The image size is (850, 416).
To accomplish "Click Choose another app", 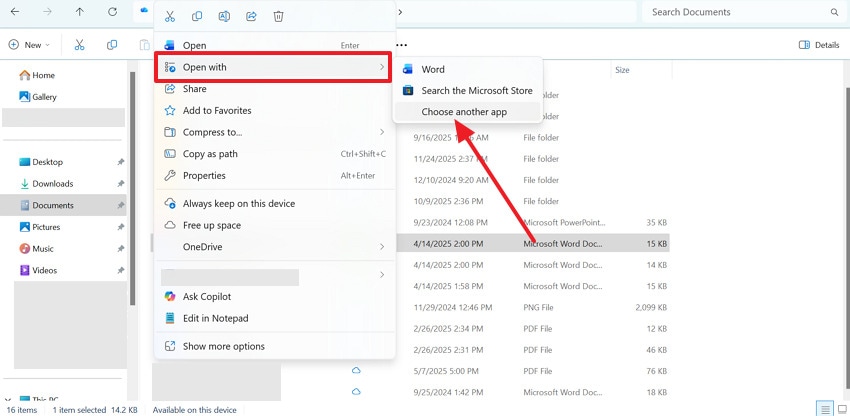I will pyautogui.click(x=467, y=112).
